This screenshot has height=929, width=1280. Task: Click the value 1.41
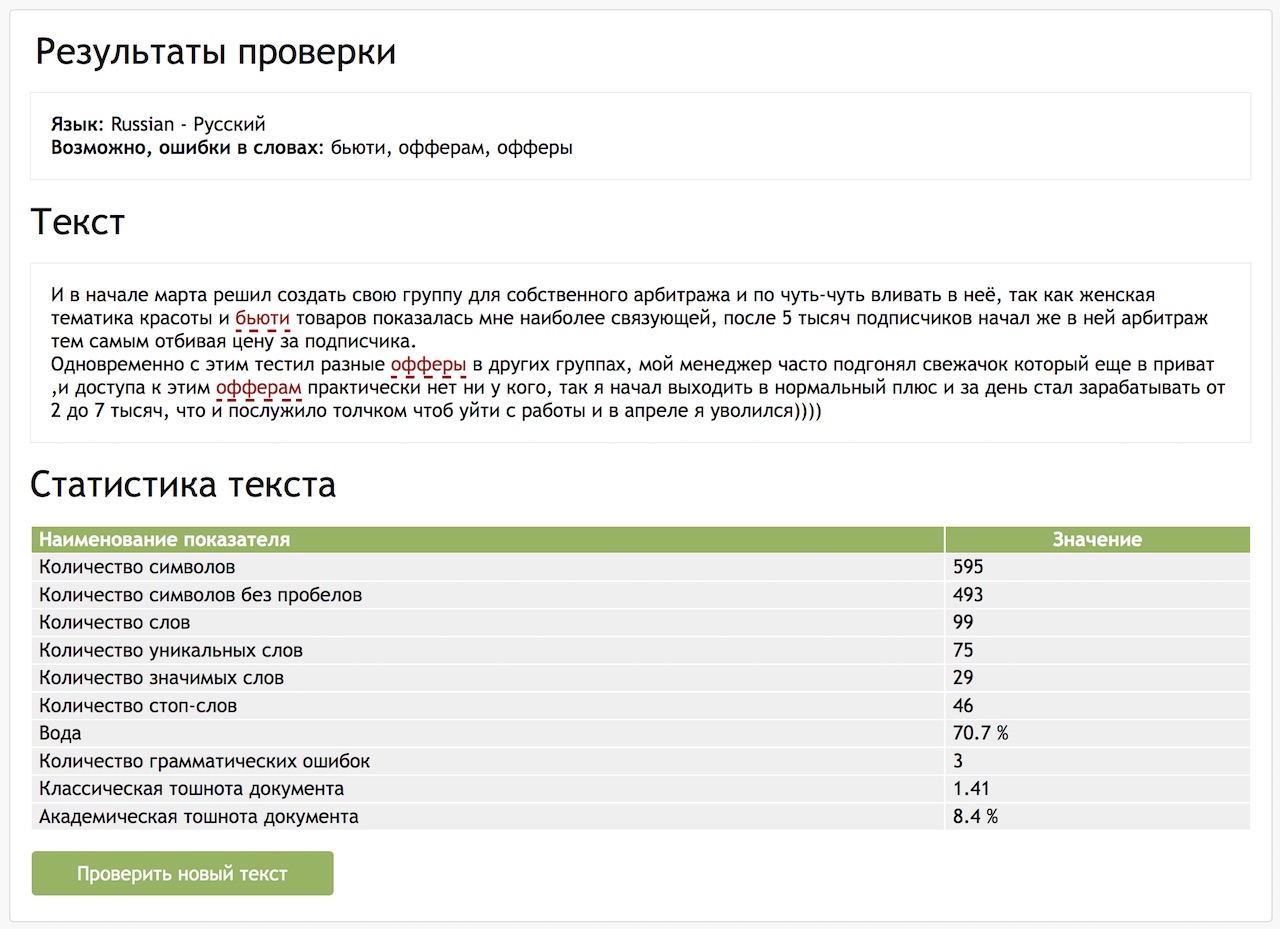971,789
